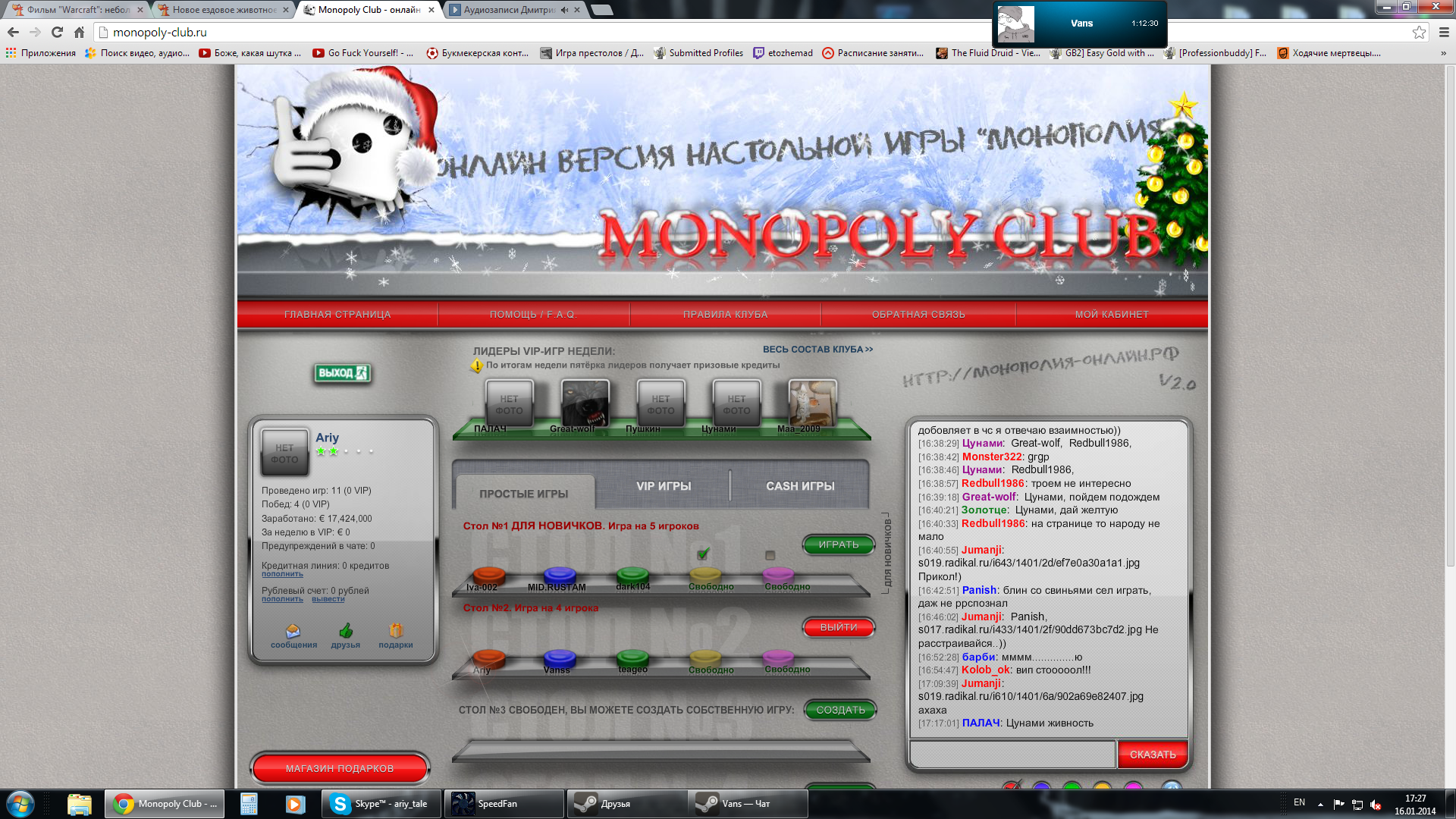The width and height of the screenshot is (1456, 819).
Task: Click red ВЫЙТИ button at table 2
Action: (x=839, y=627)
